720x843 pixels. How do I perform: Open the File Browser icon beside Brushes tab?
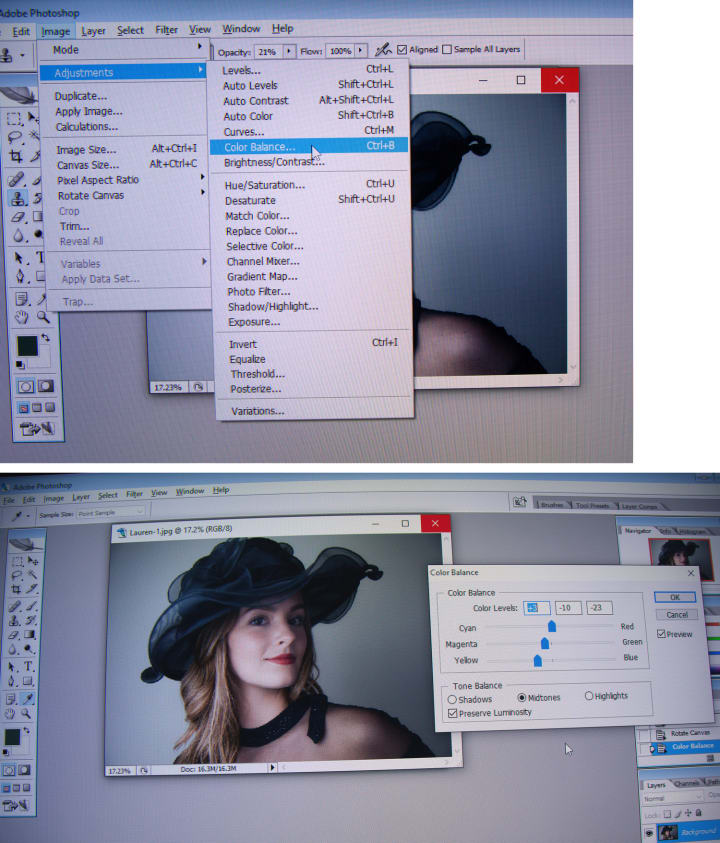[x=519, y=502]
